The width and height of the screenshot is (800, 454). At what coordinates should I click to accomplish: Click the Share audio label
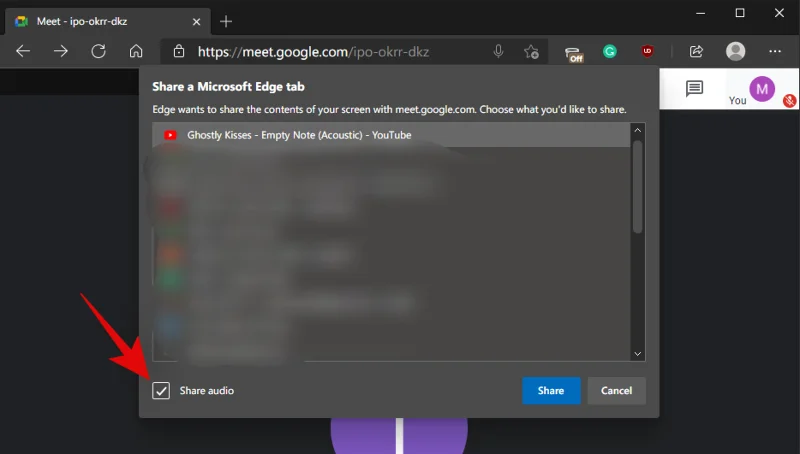(x=207, y=391)
